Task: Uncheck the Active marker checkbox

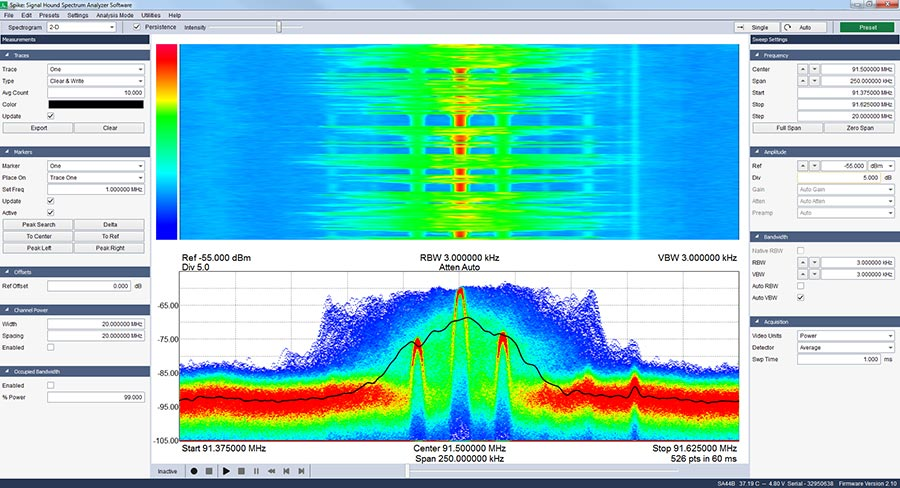Action: click(50, 212)
